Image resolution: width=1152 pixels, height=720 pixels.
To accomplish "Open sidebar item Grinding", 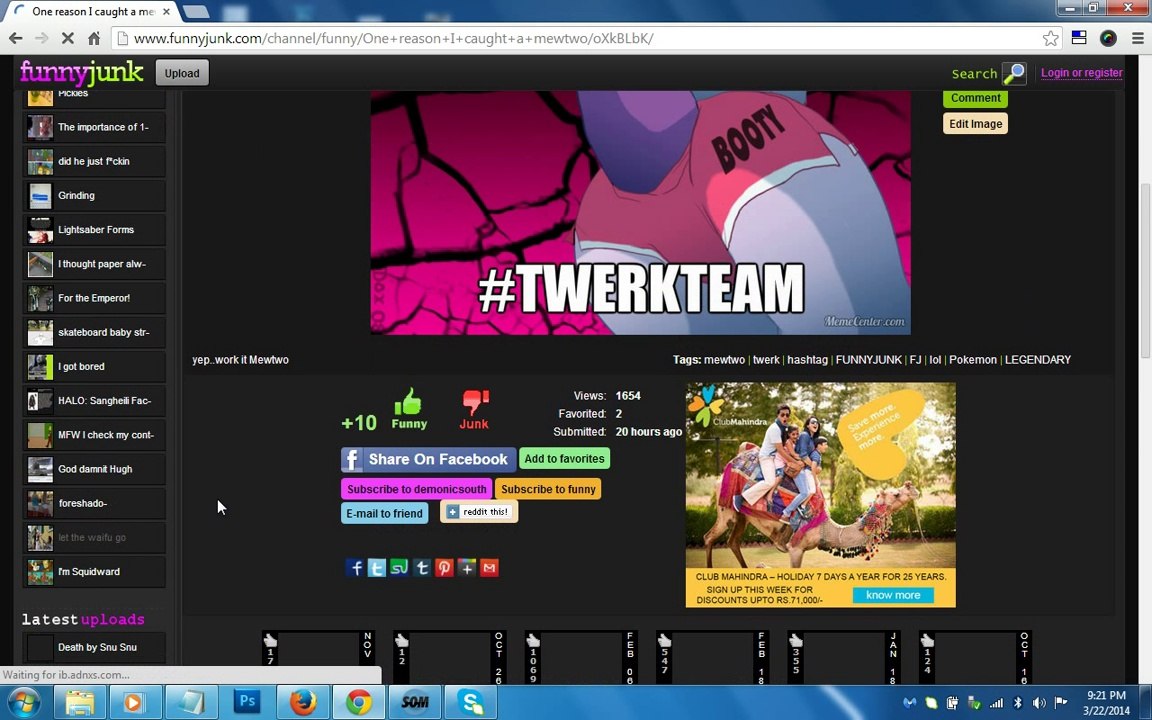I will point(94,195).
